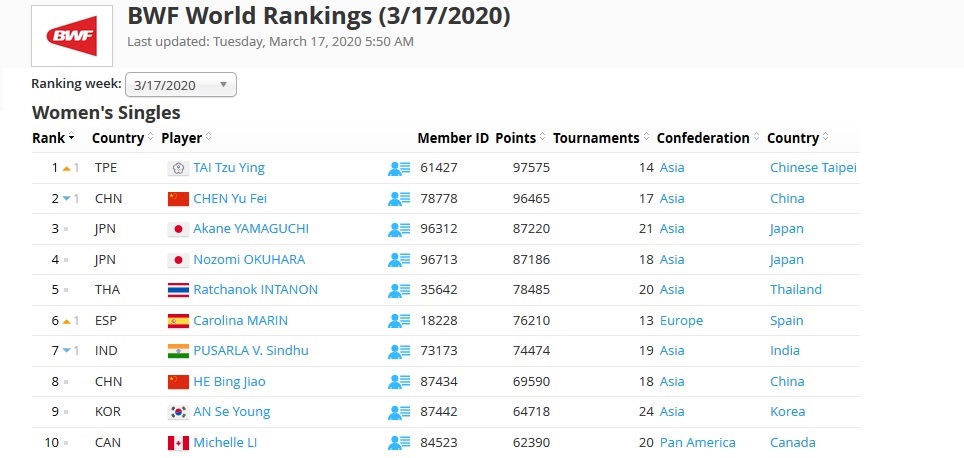Viewport: 964px width, 458px height.
Task: Click the Europe confederation link
Action: pos(681,321)
